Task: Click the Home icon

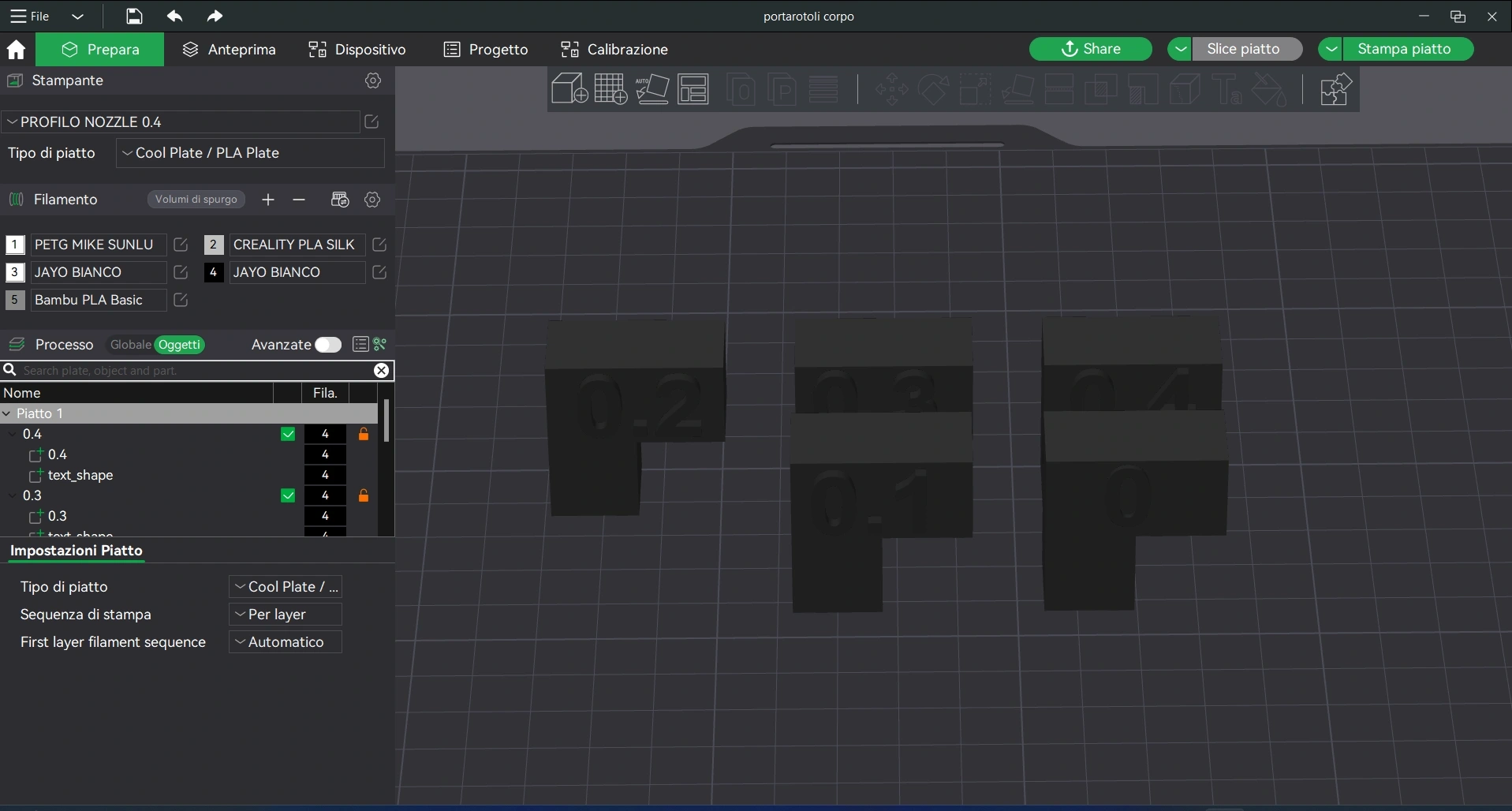Action: click(16, 50)
